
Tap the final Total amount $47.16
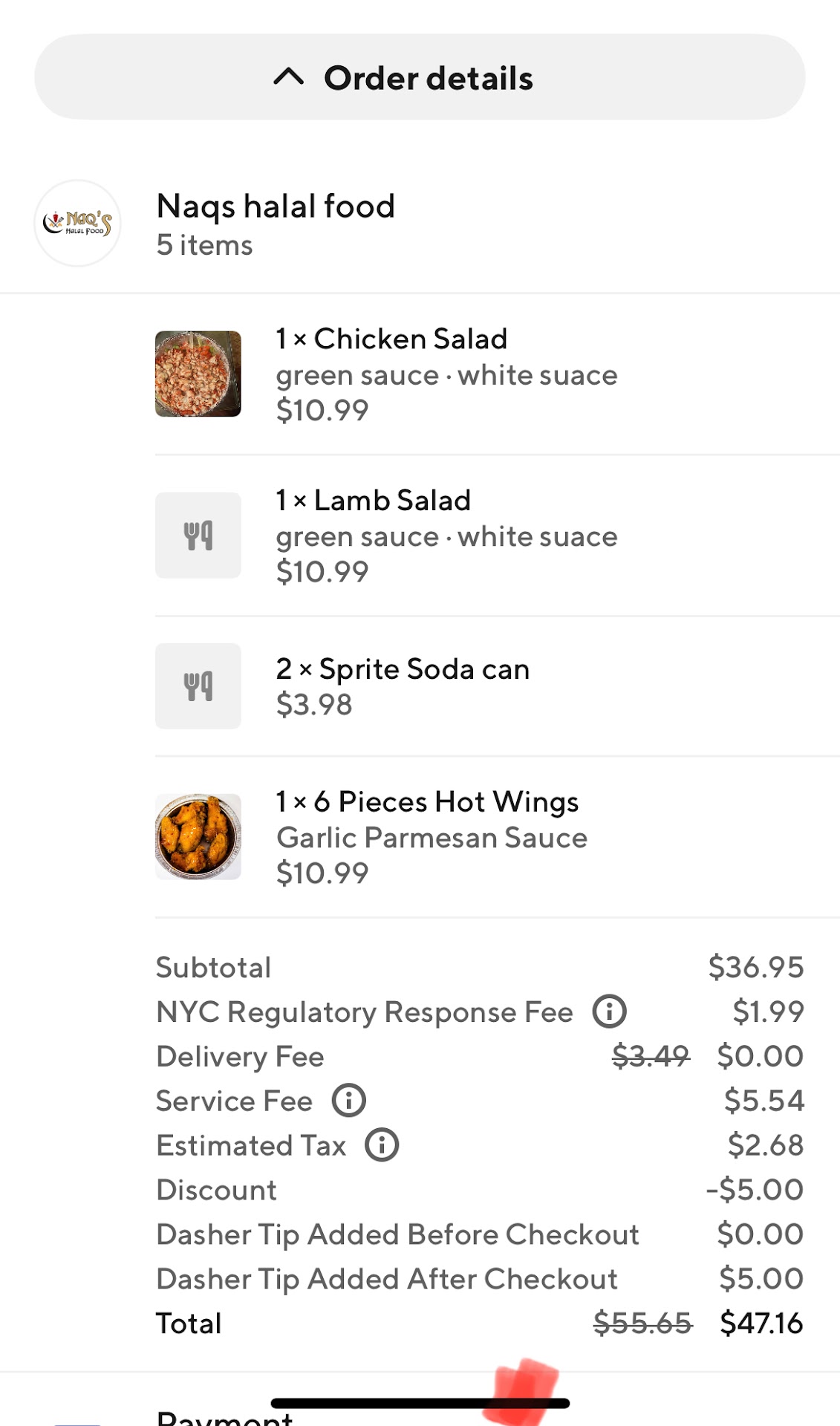pyautogui.click(x=761, y=1324)
